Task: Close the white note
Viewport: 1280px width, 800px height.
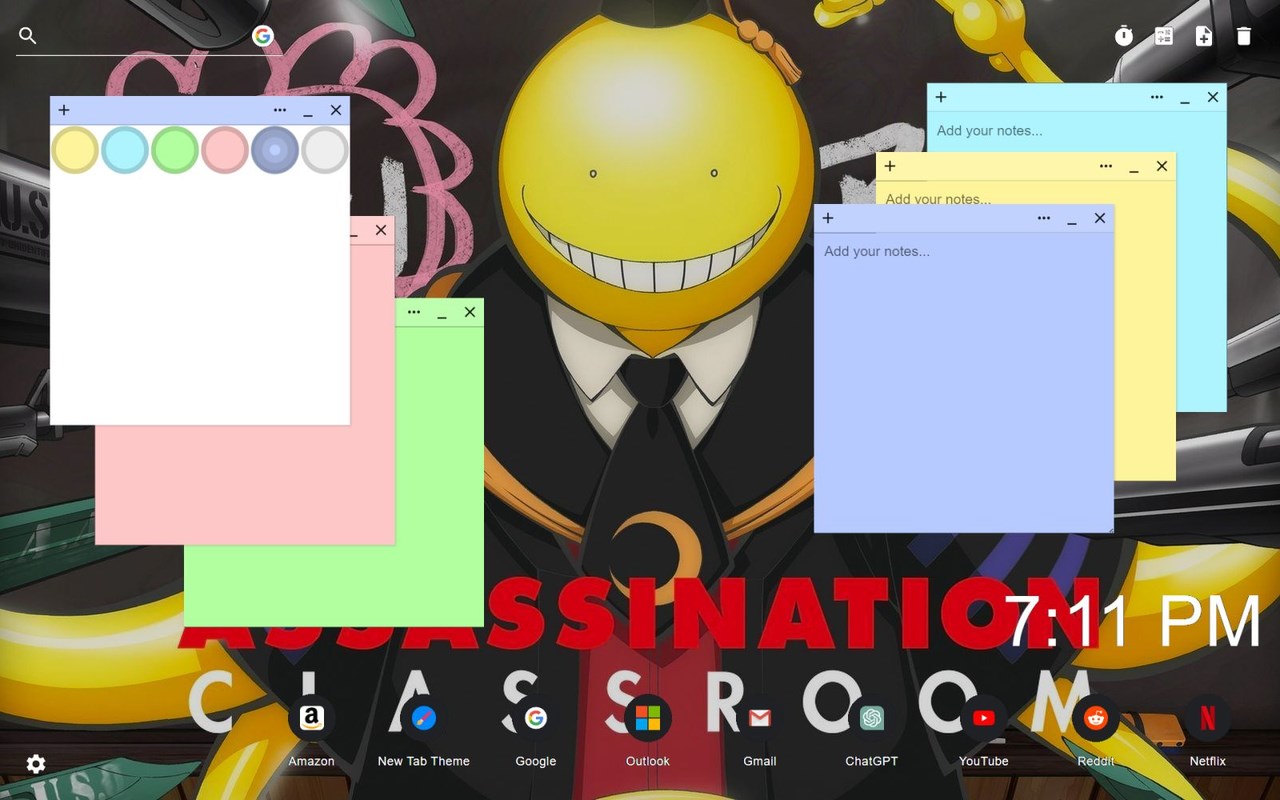Action: pos(336,110)
